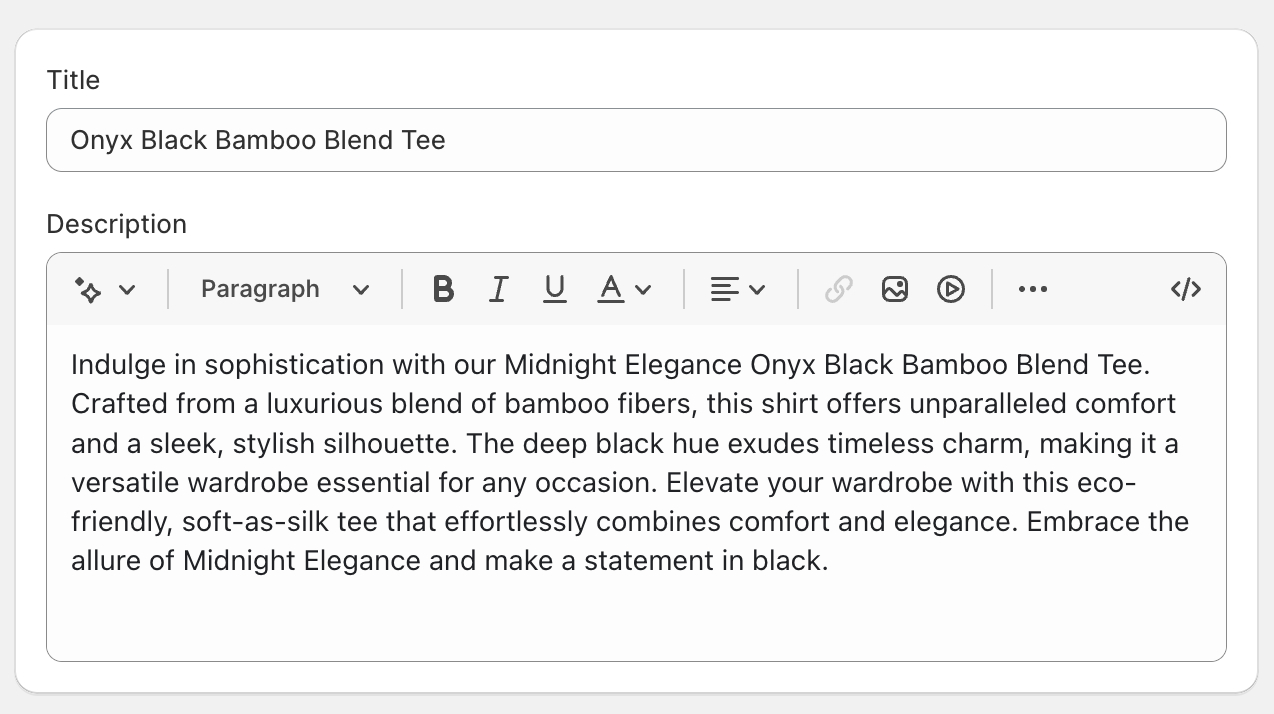Toggle bold formatting
The height and width of the screenshot is (714, 1274).
pos(442,289)
